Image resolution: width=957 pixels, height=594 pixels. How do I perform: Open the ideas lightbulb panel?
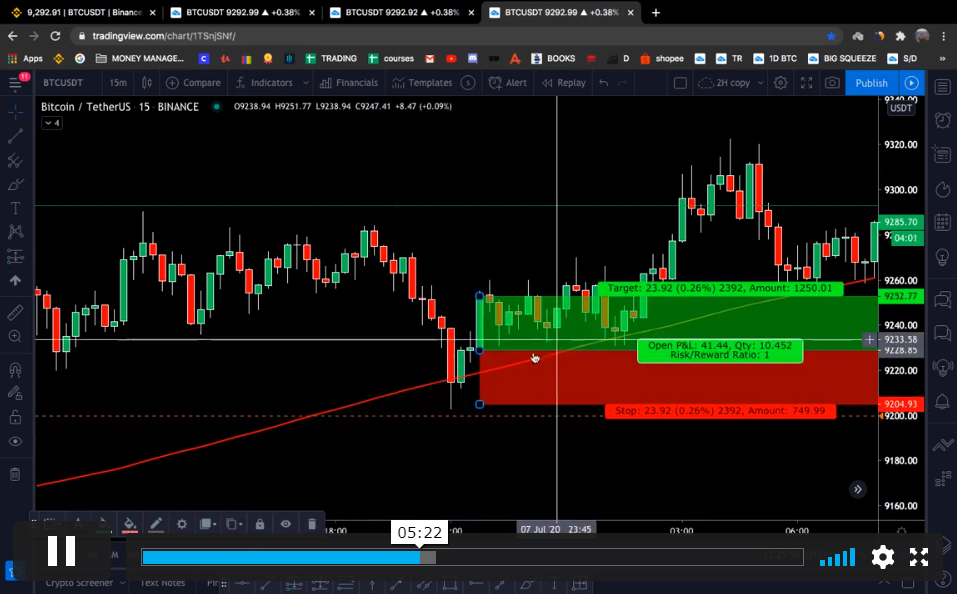pos(942,256)
